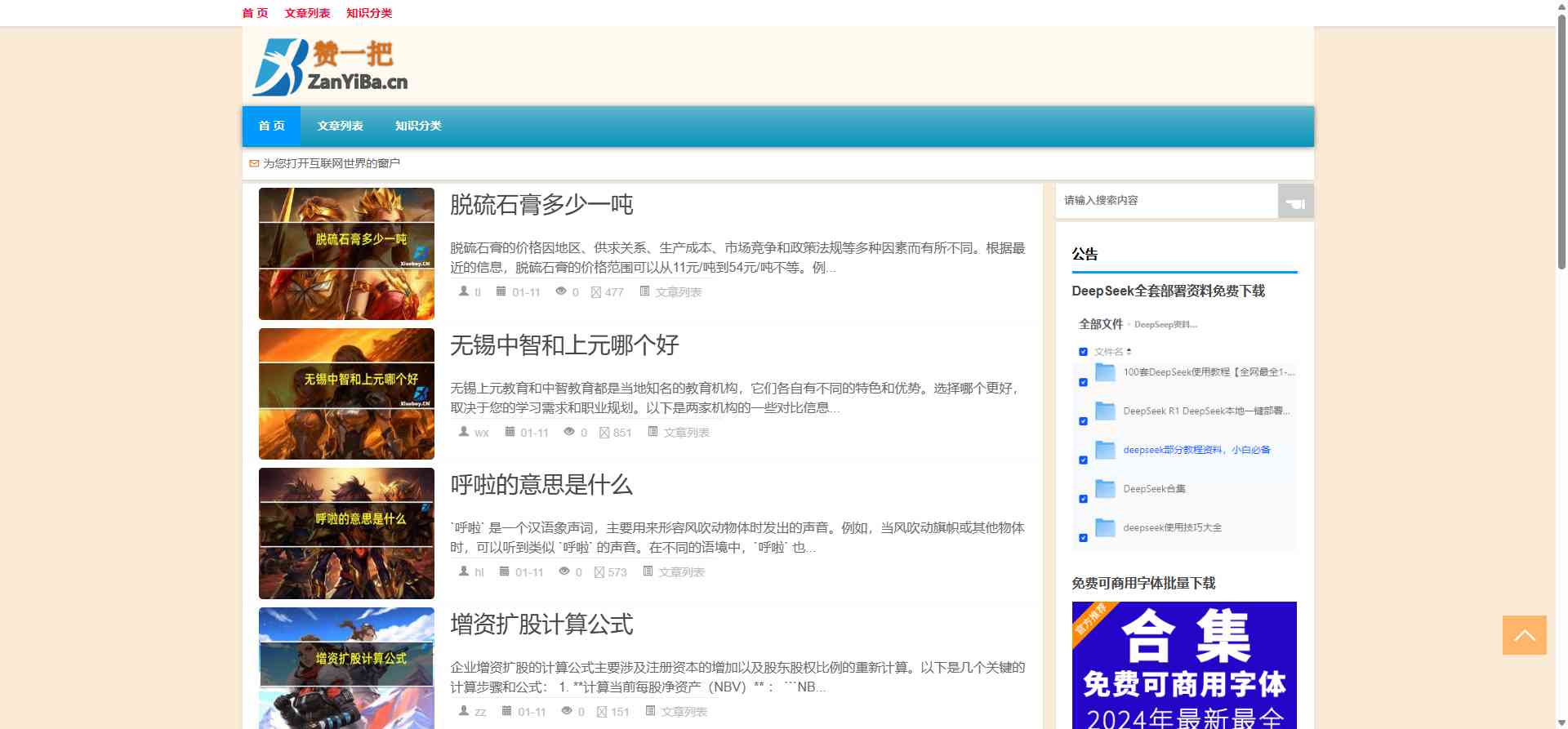1568x729 pixels.
Task: Uncheck the deepseek使用技巧大全 folder checkbox
Action: 1083,538
